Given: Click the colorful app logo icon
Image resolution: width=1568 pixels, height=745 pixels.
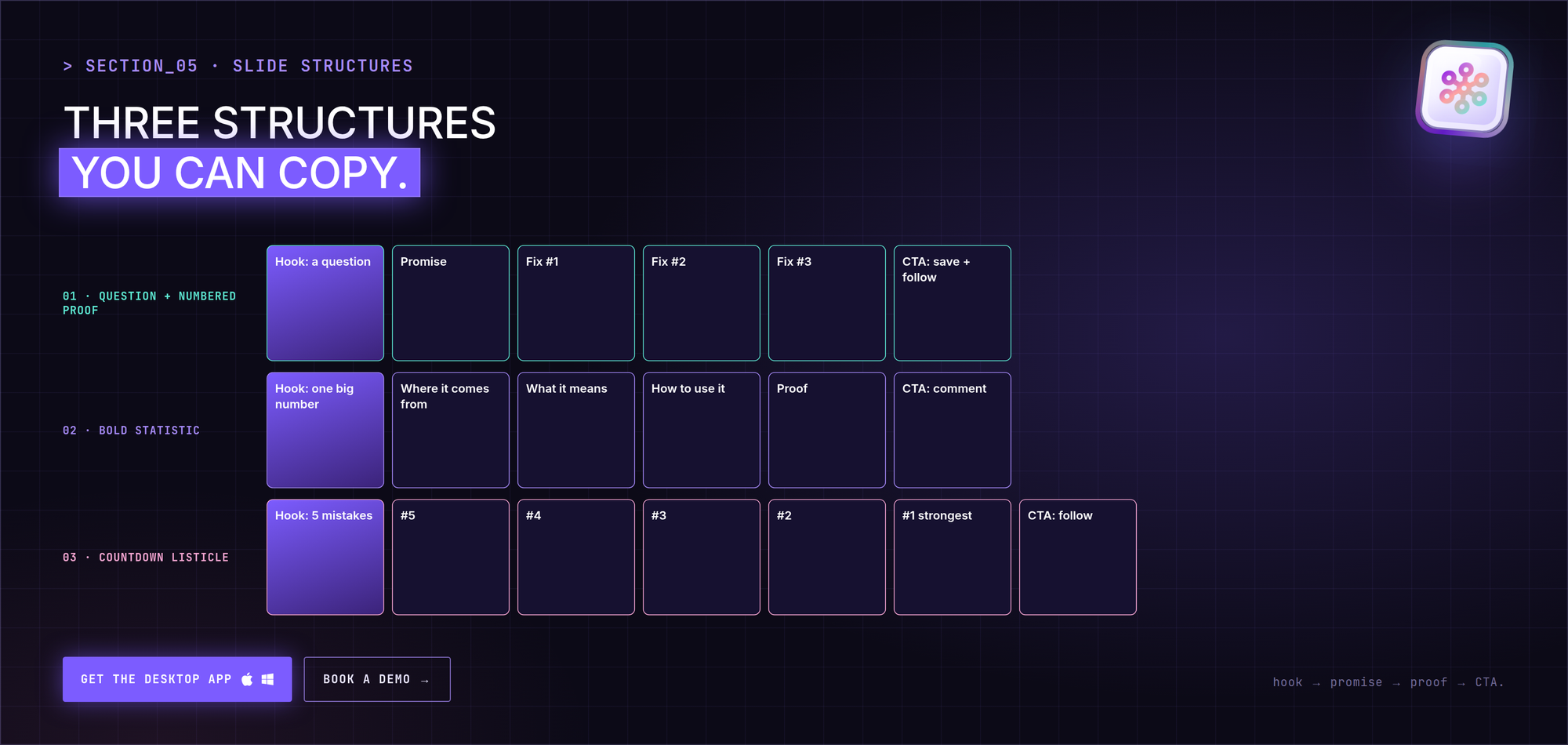Looking at the screenshot, I should [1465, 89].
